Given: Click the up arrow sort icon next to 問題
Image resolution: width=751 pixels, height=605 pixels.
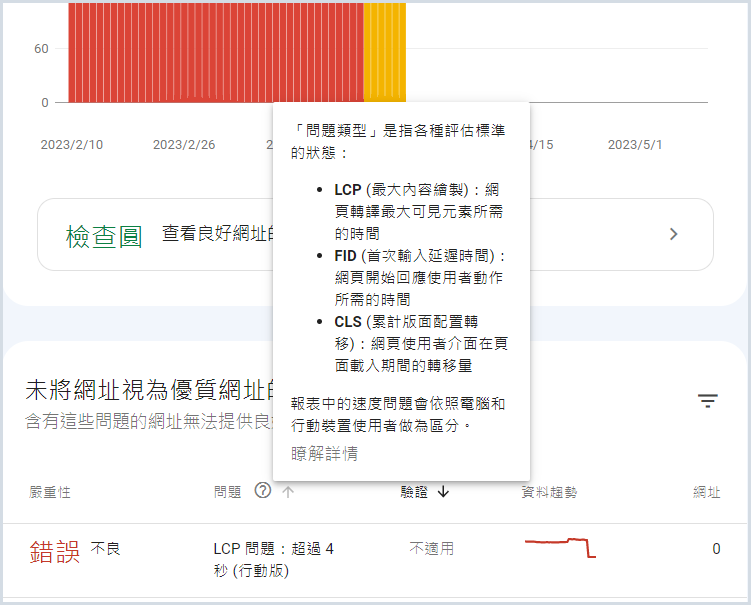Looking at the screenshot, I should tap(288, 491).
